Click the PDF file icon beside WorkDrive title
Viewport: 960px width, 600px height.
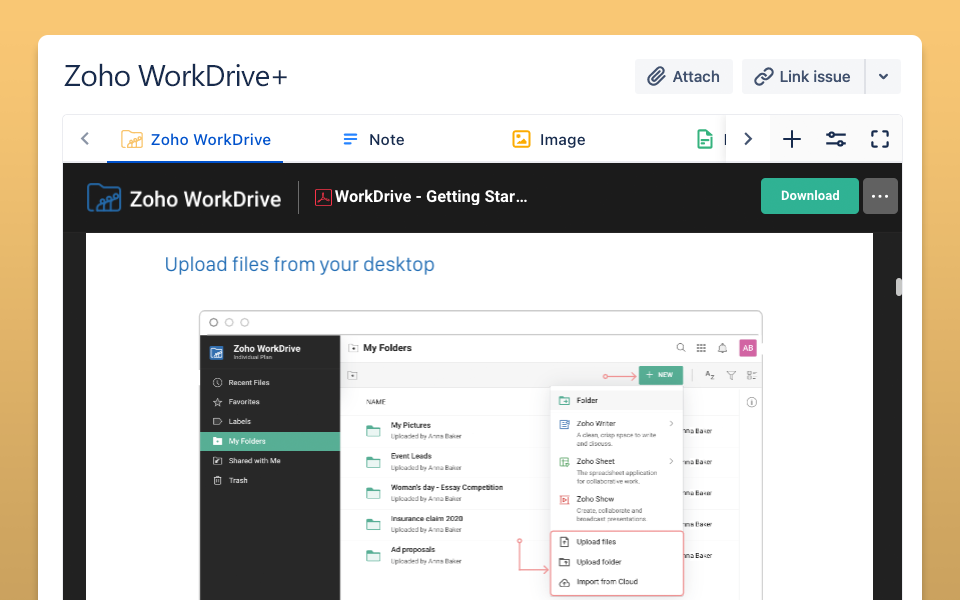pyautogui.click(x=323, y=197)
